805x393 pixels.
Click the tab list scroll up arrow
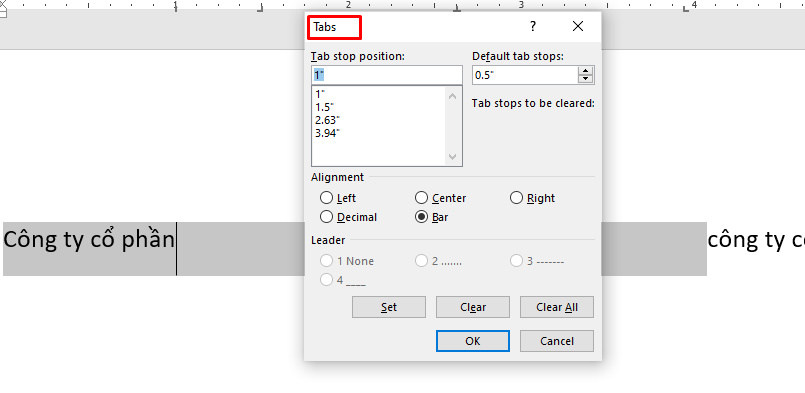452,96
